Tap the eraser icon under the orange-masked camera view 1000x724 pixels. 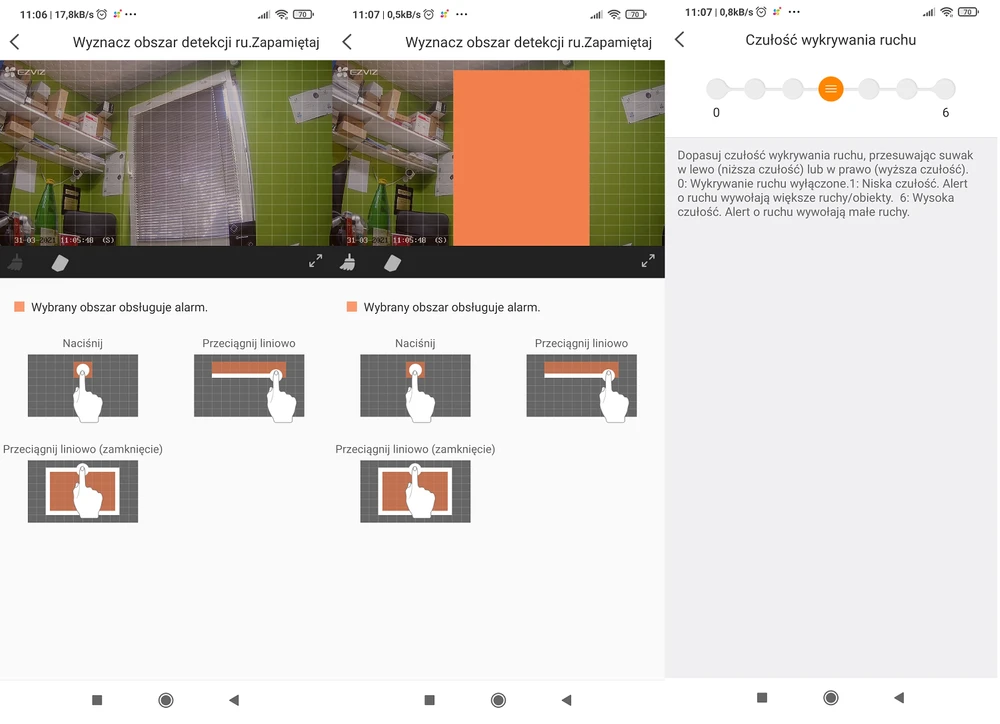click(393, 262)
